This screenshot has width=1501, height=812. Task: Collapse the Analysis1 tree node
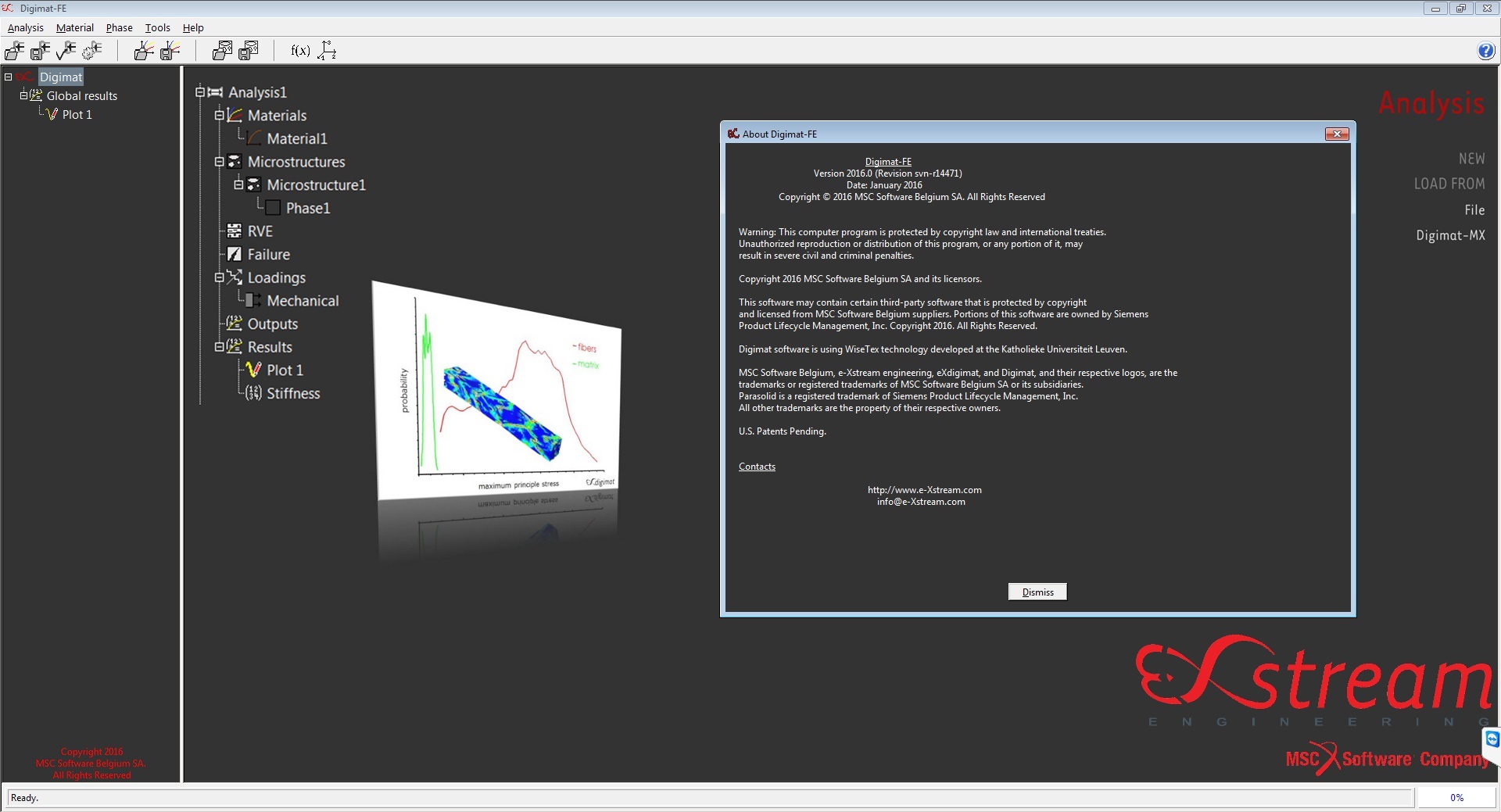(200, 92)
